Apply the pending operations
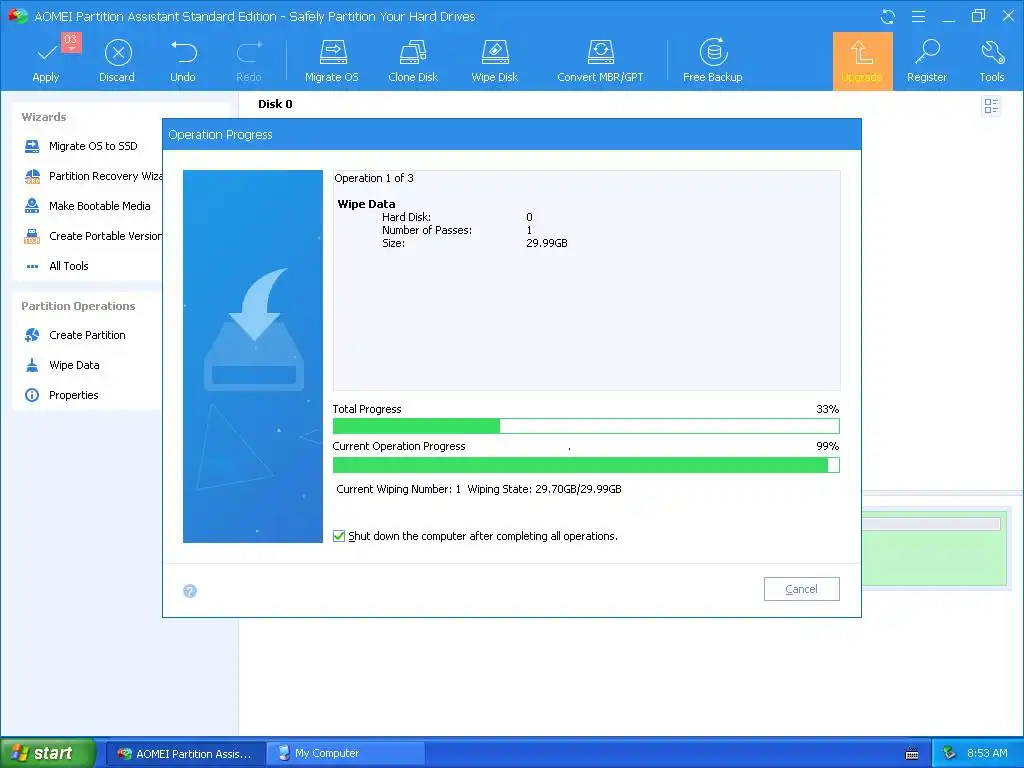 [46, 61]
